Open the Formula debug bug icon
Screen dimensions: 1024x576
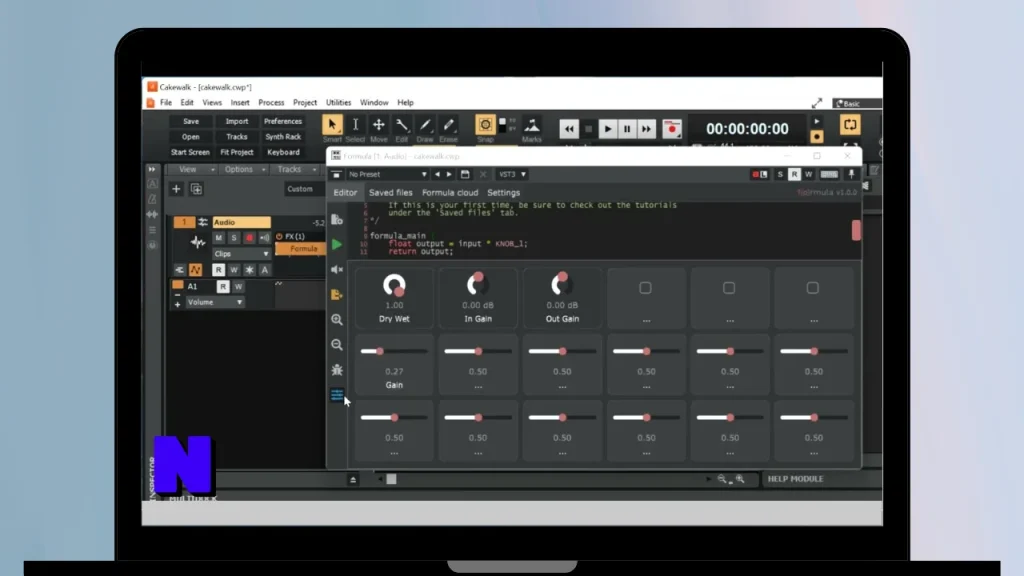click(x=336, y=370)
